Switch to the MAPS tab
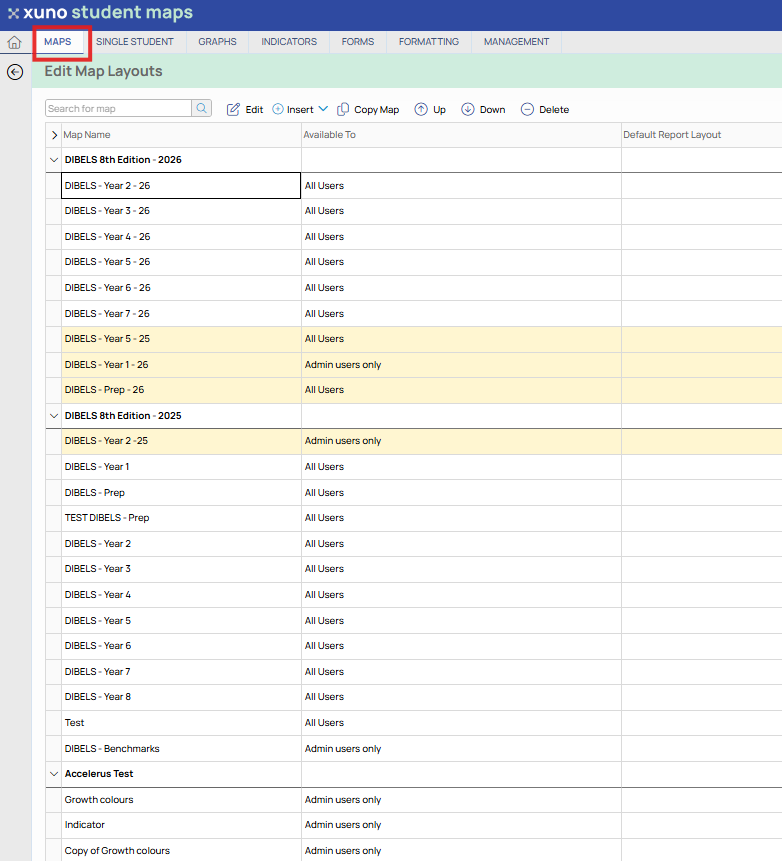Screen dimensions: 782x861 58,42
